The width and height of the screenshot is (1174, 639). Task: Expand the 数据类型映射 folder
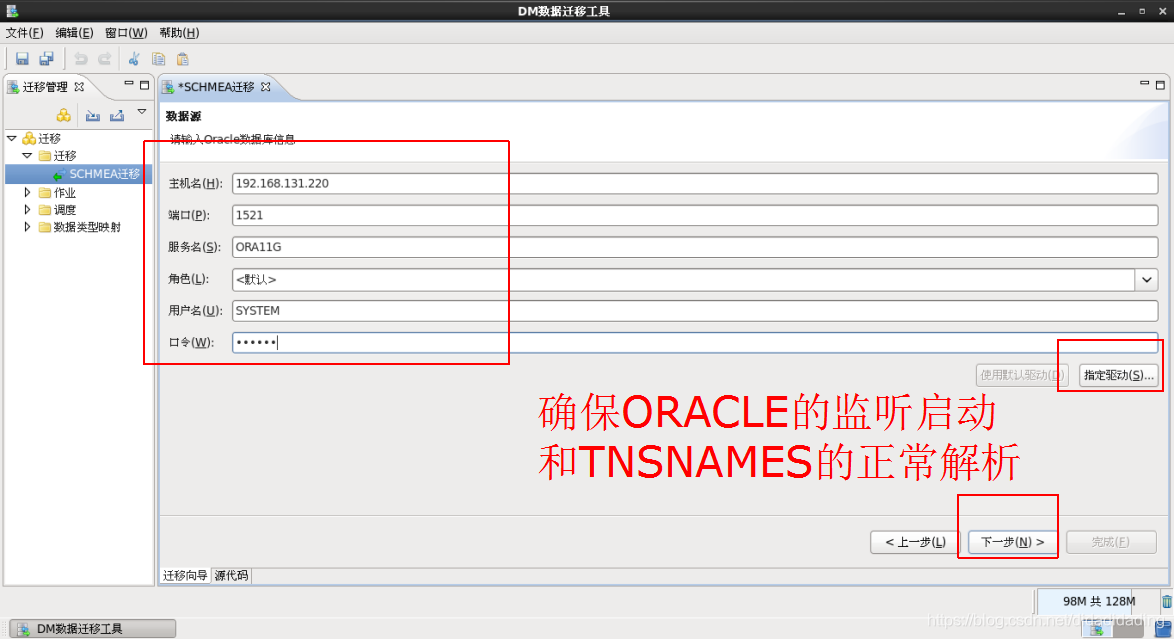point(28,227)
